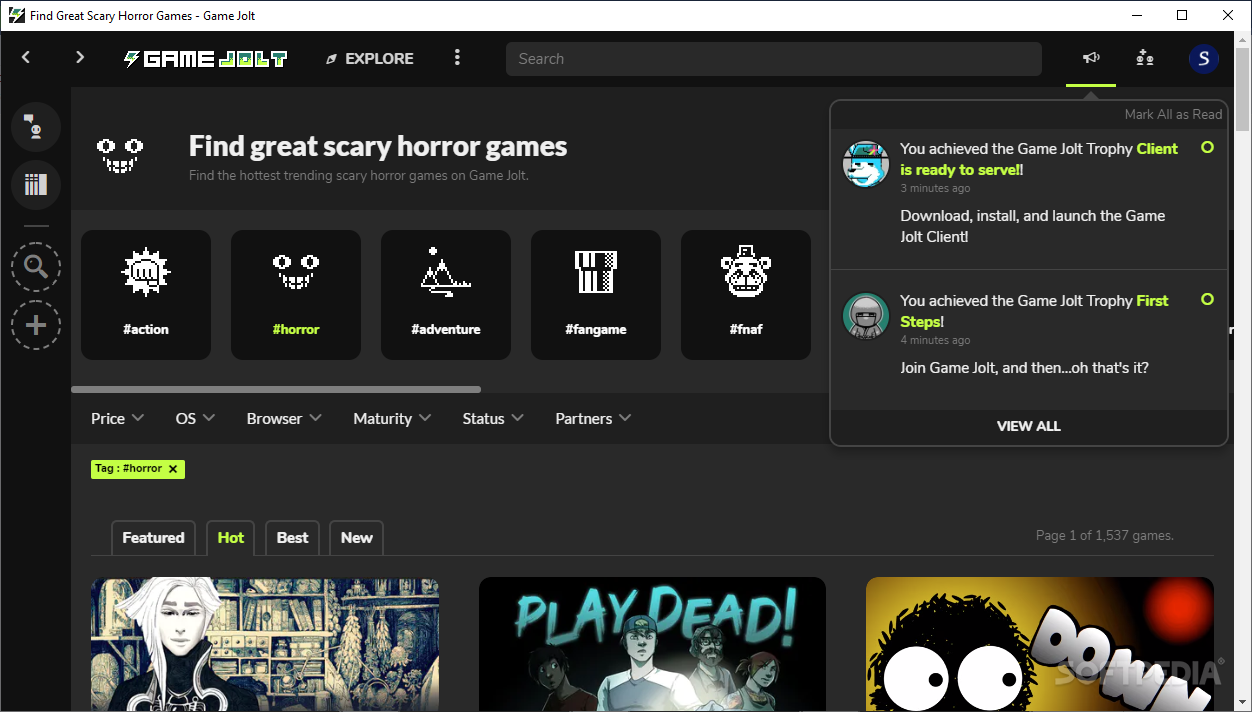
Task: Switch to the Hot tab
Action: pos(231,538)
